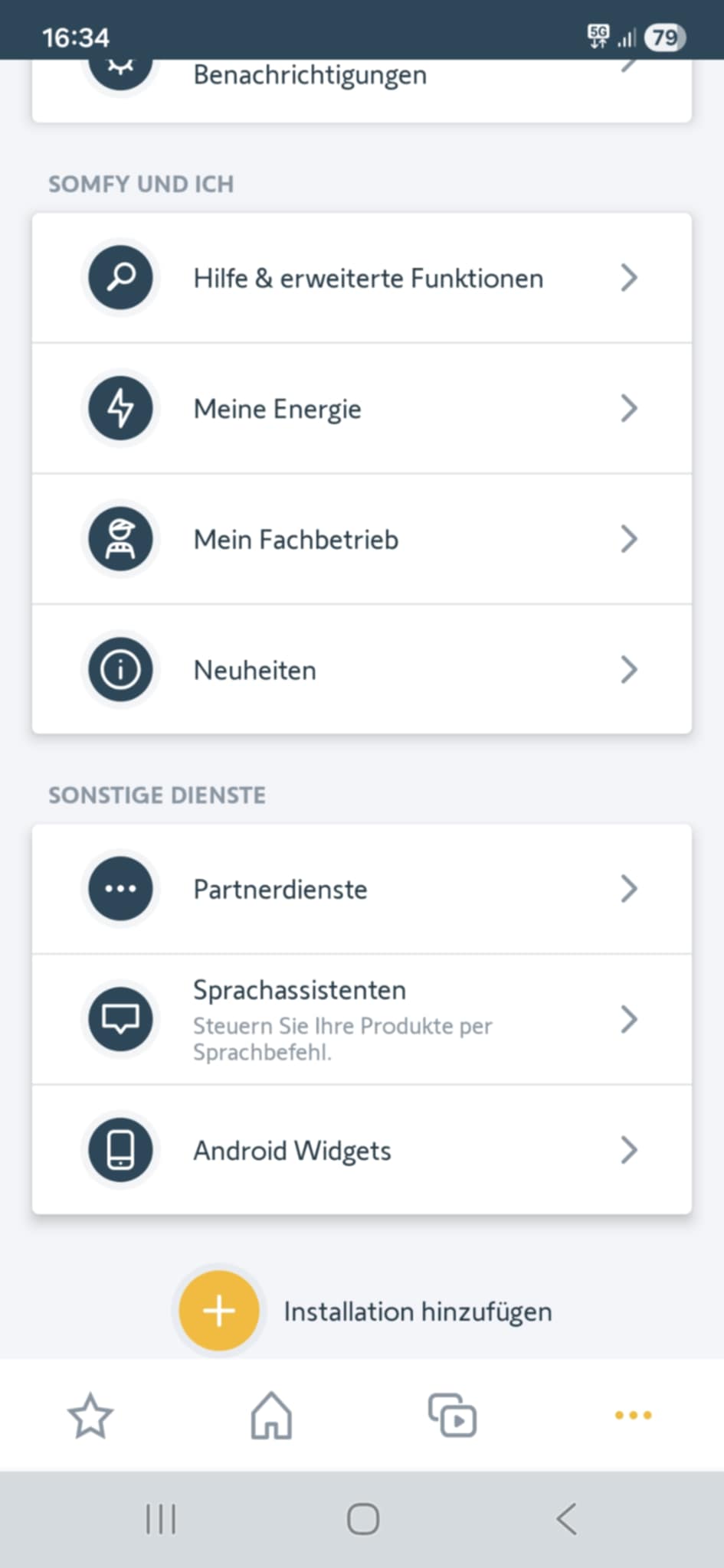Switch to the favorites star tab
Screen dimensions: 724x1568
tap(90, 1415)
